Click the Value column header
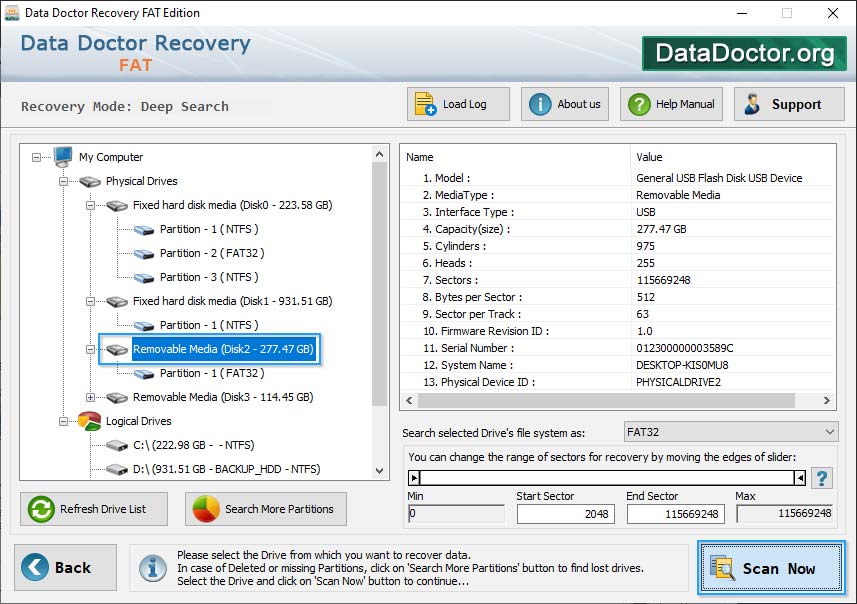Viewport: 857px width, 604px height. (x=733, y=157)
